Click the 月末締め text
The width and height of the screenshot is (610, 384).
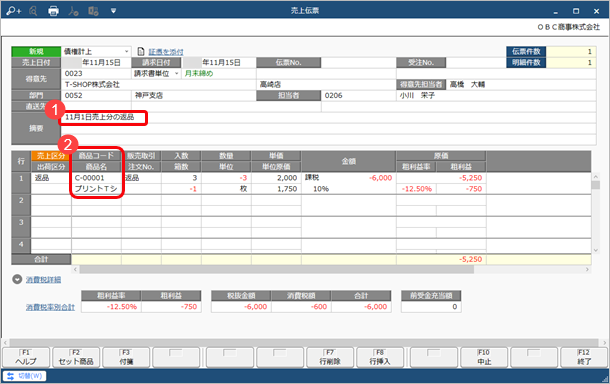(199, 74)
